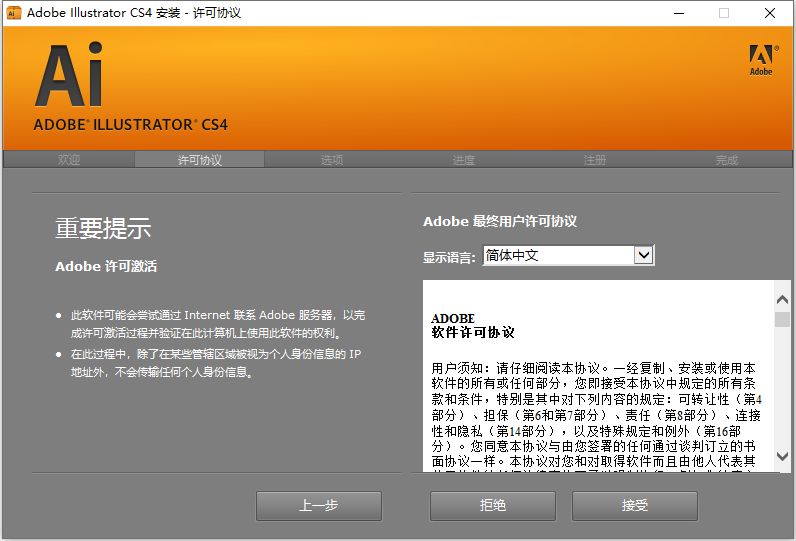Click the license scrollbar up arrow
Screen dimensions: 796x541
click(782, 299)
